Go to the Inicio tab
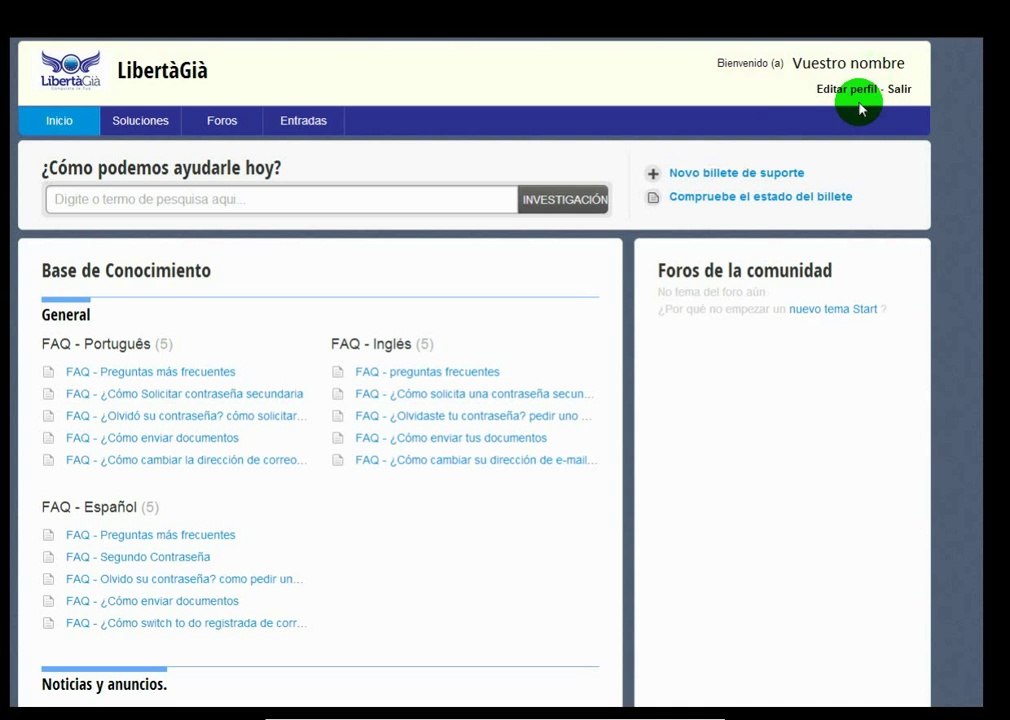The image size is (1010, 720). (59, 120)
